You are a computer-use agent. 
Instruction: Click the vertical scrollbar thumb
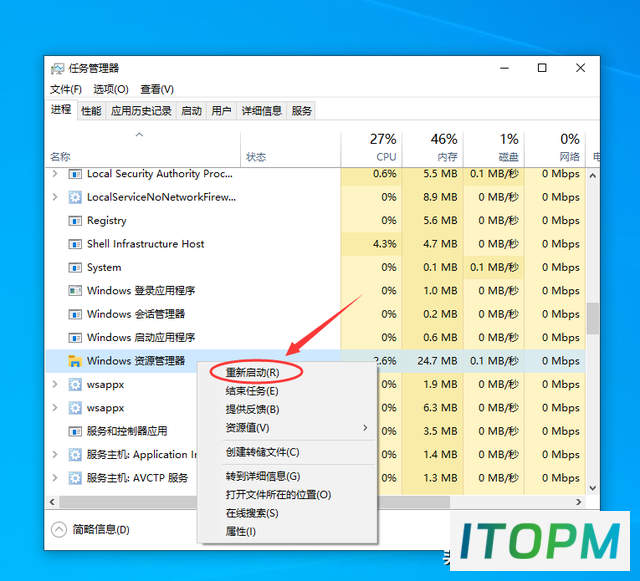(593, 318)
